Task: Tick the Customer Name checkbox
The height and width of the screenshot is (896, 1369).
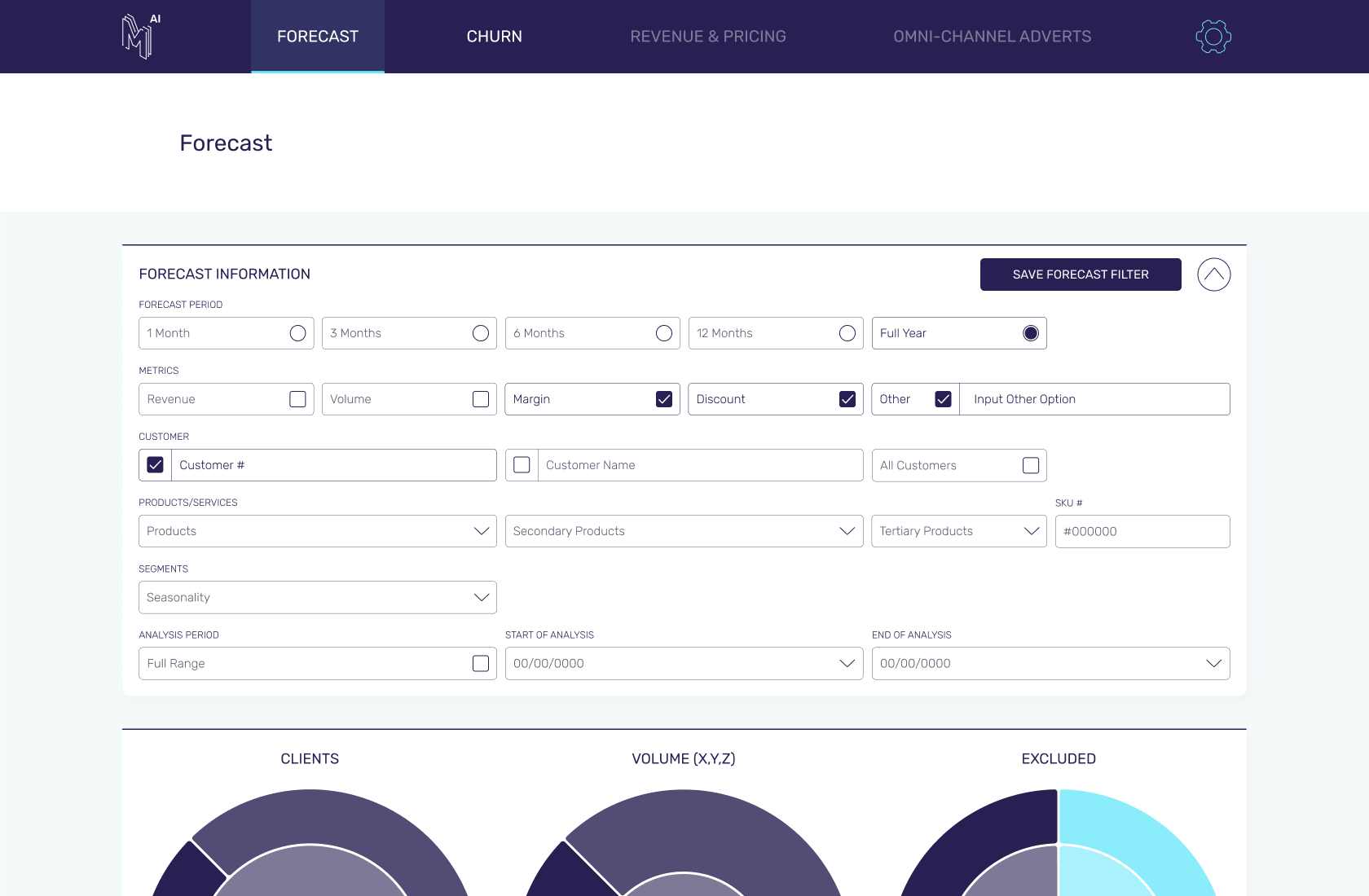Action: click(x=522, y=465)
